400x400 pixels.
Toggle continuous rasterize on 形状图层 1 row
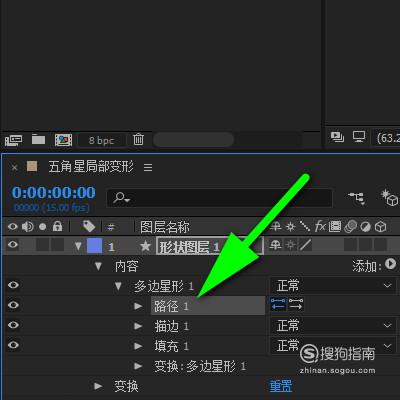click(291, 246)
